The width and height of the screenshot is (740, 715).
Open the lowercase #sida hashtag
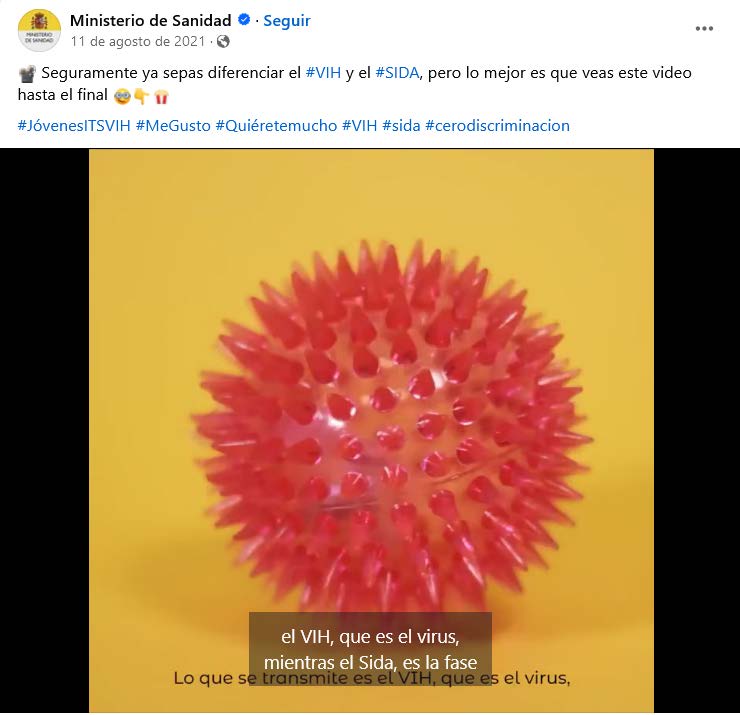(x=401, y=126)
